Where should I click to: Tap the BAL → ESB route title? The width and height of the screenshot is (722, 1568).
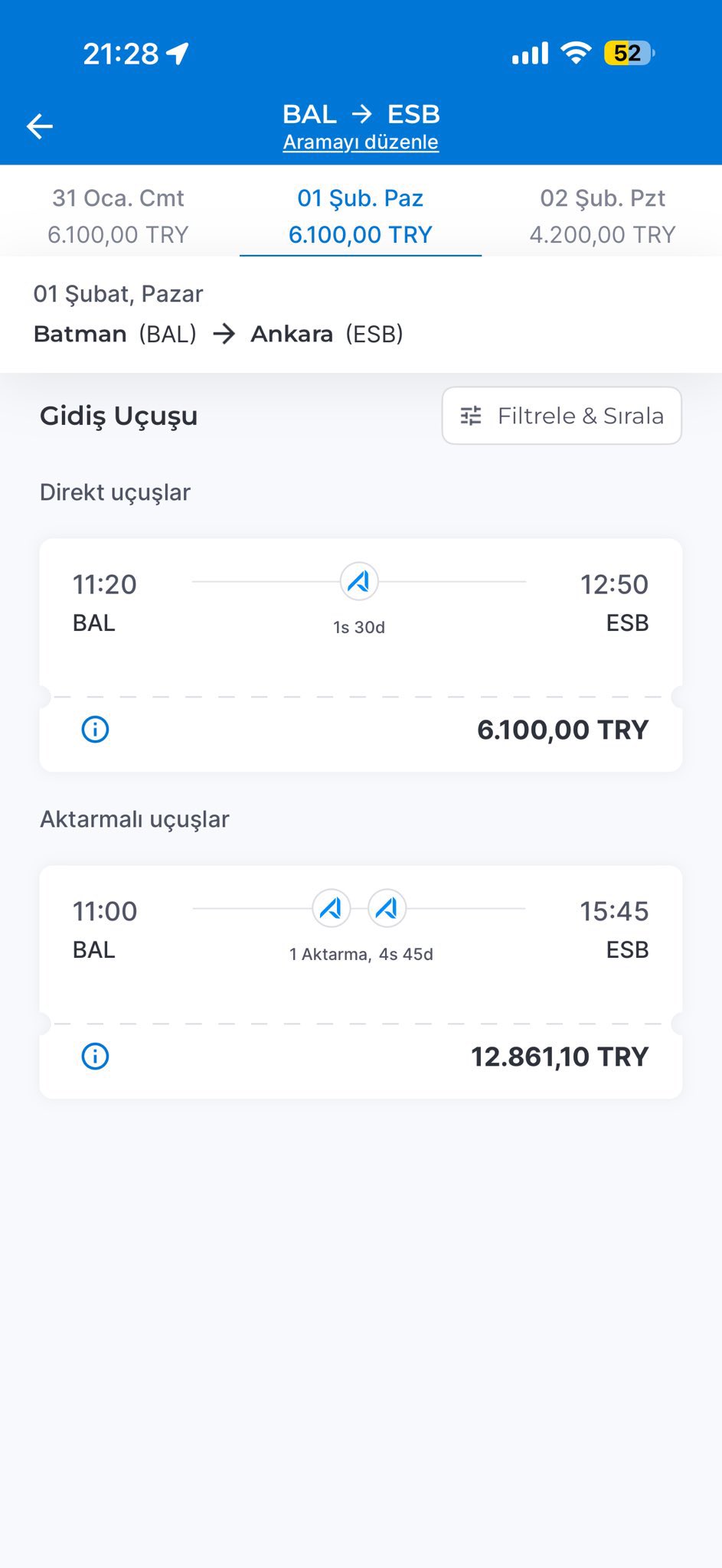point(361,114)
